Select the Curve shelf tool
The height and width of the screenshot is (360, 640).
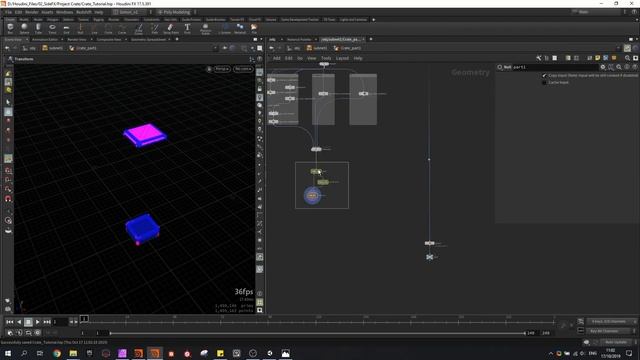pos(122,28)
